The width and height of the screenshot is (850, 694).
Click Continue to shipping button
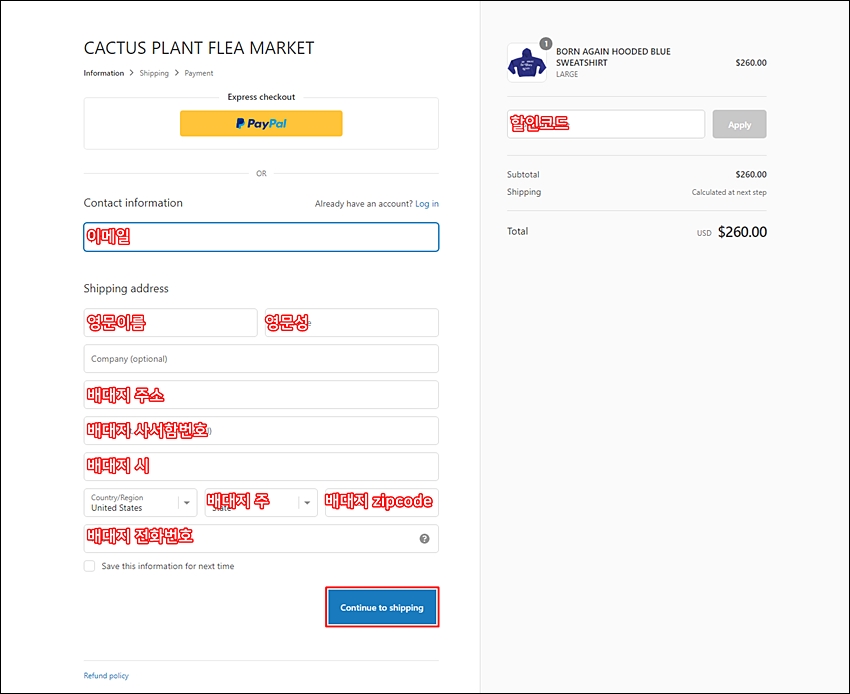point(382,607)
